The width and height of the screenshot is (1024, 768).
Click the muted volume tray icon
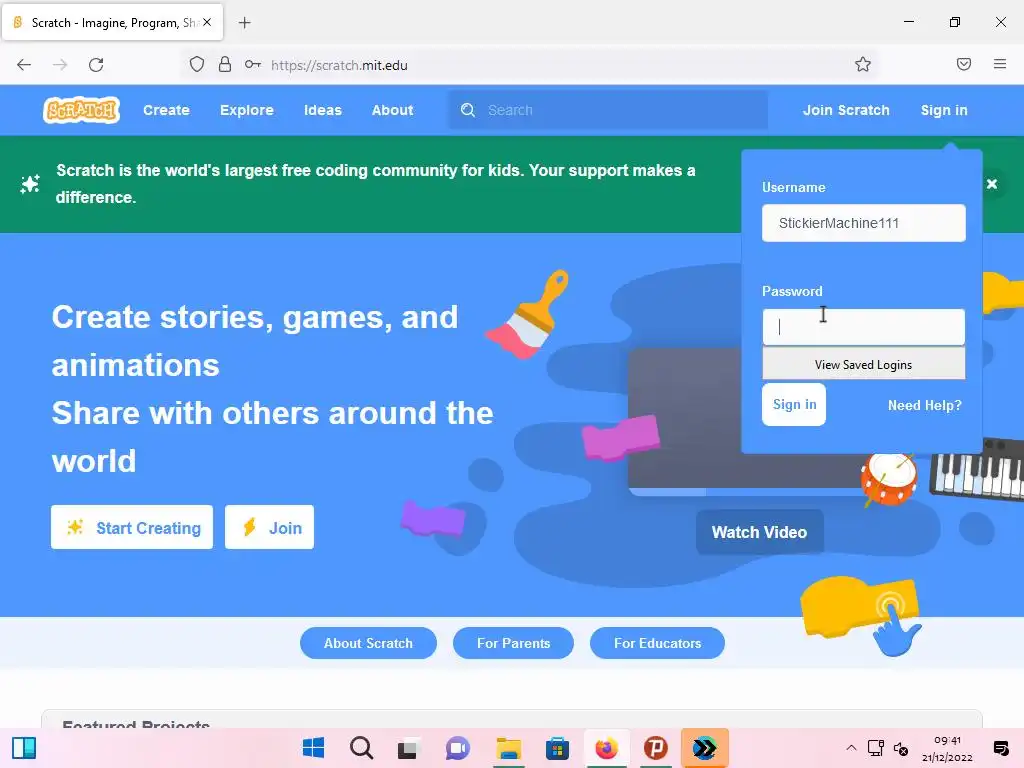[901, 748]
